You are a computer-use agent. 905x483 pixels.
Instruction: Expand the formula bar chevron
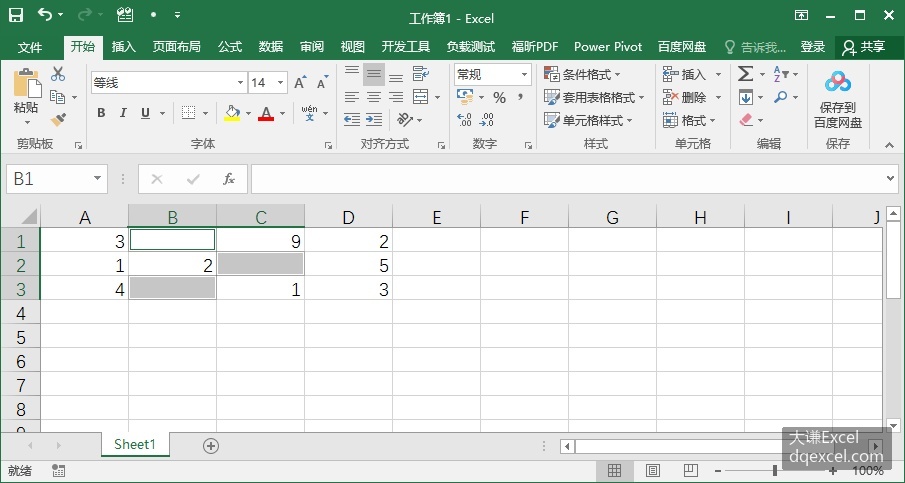(x=891, y=178)
